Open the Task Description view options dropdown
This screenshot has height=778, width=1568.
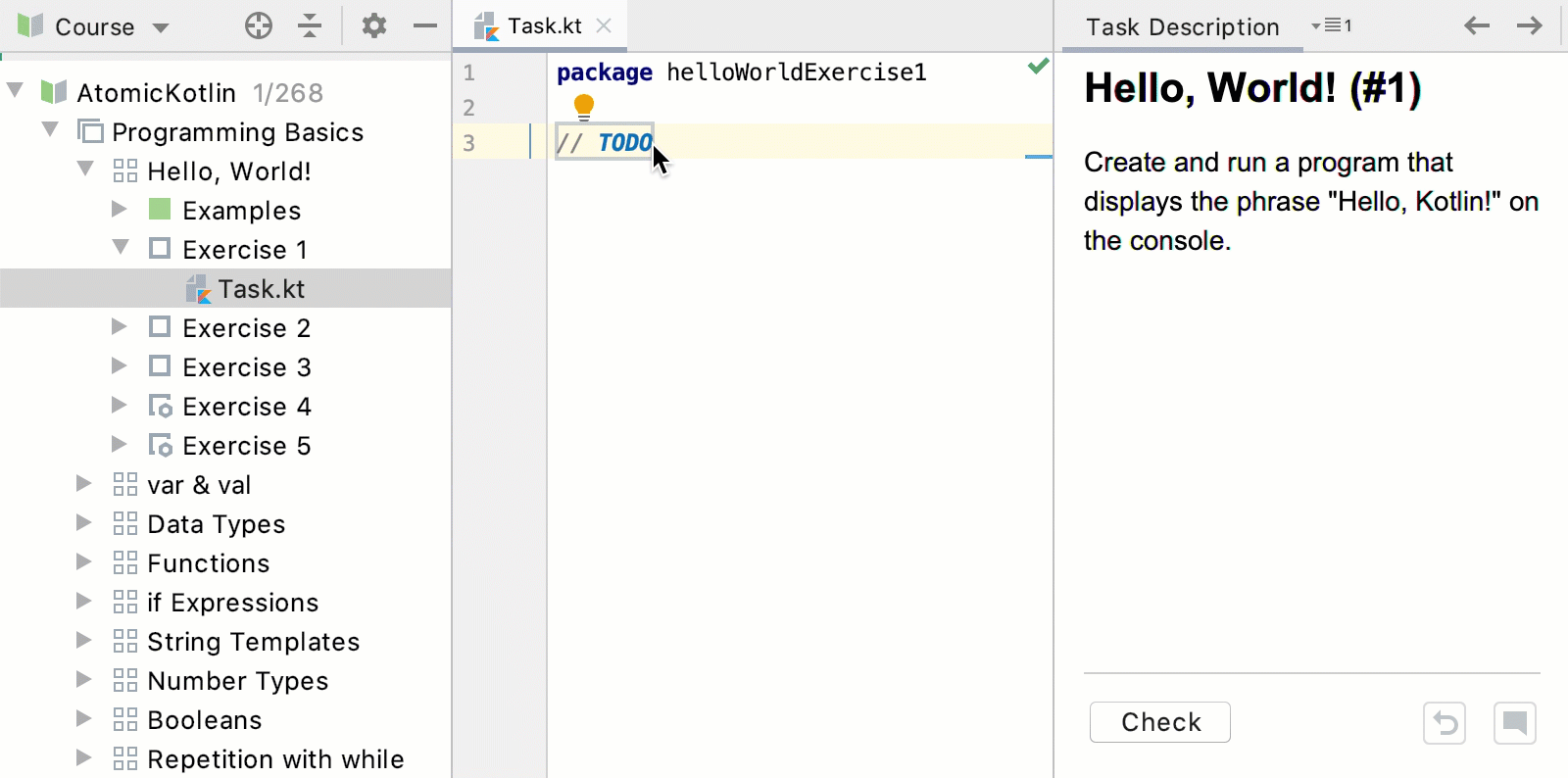coord(1332,25)
